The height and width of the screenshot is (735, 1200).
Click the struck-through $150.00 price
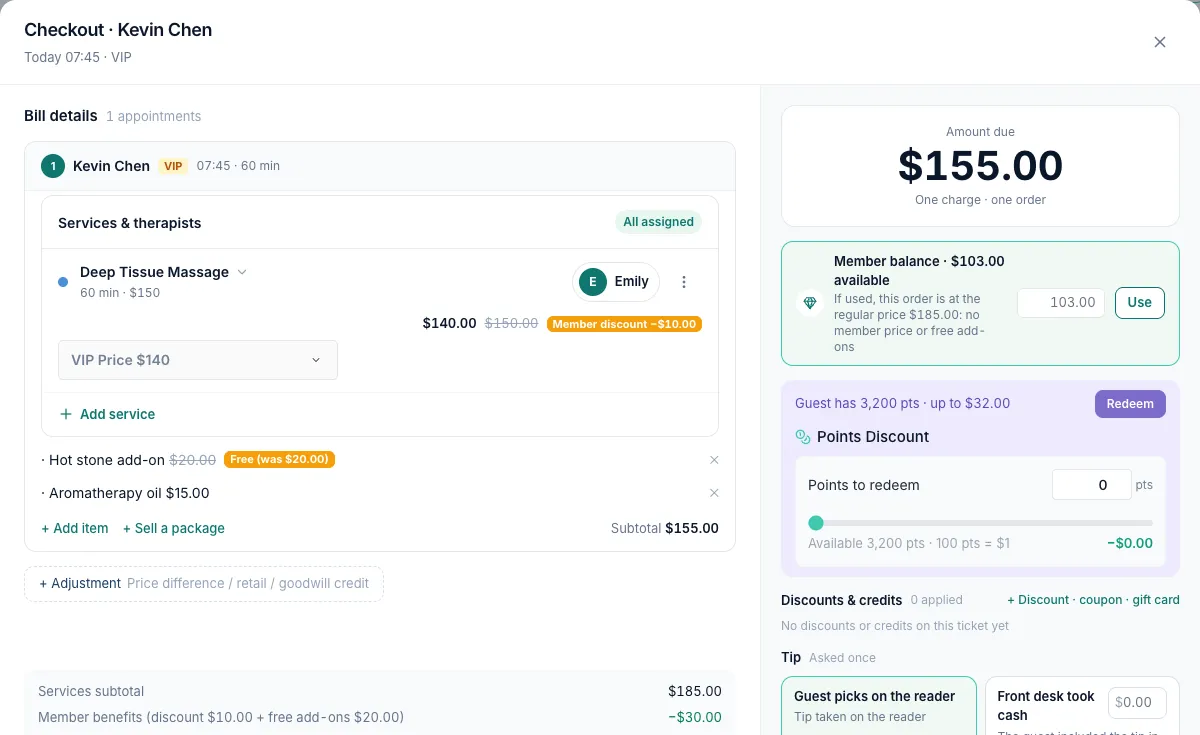(512, 323)
